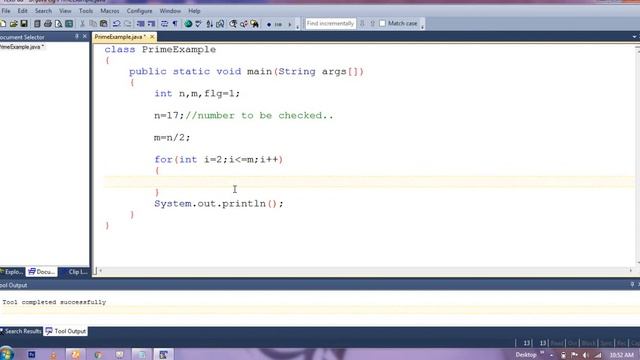Click the 'm=n/2;' code line
Image resolution: width=640 pixels, height=360 pixels.
click(172, 138)
